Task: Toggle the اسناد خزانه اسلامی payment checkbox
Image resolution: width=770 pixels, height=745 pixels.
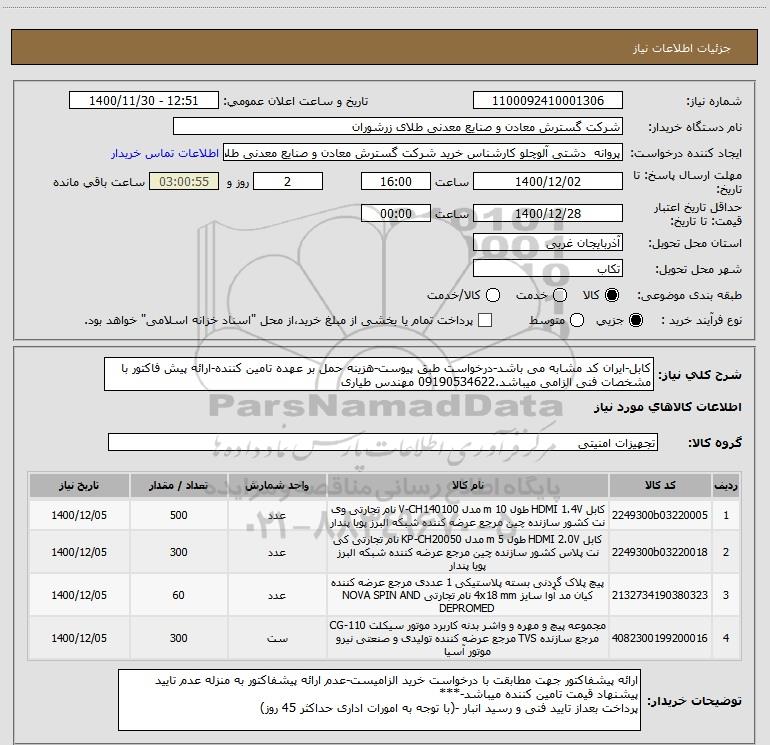Action: [x=485, y=320]
